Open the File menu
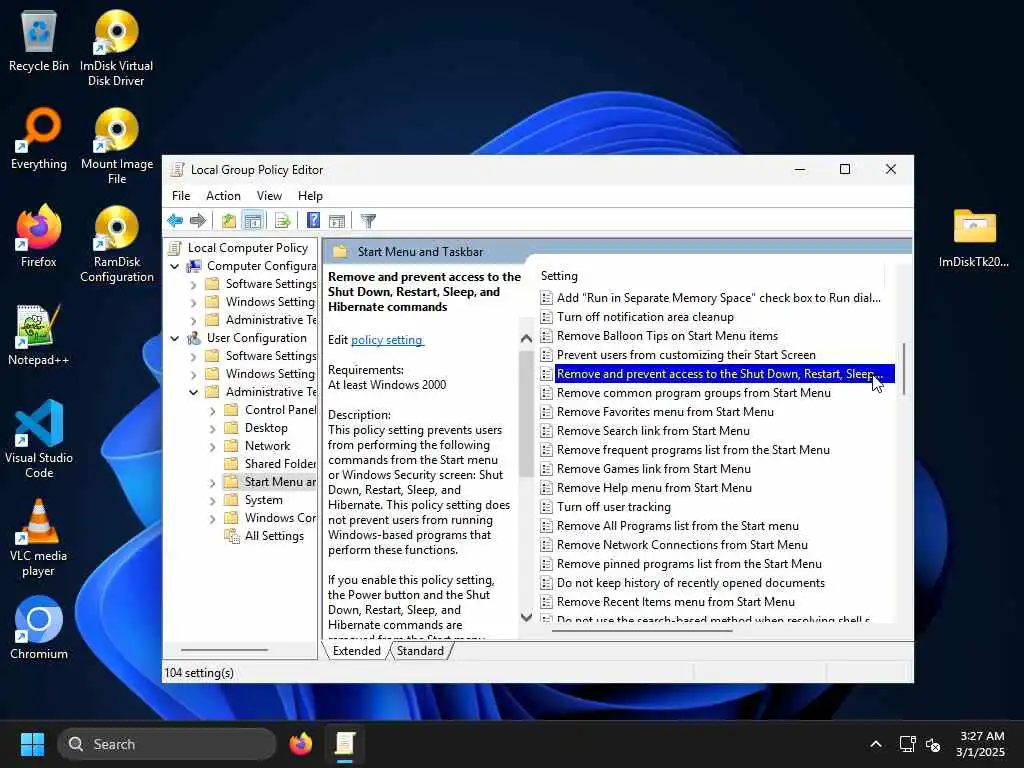The image size is (1024, 768). click(181, 196)
